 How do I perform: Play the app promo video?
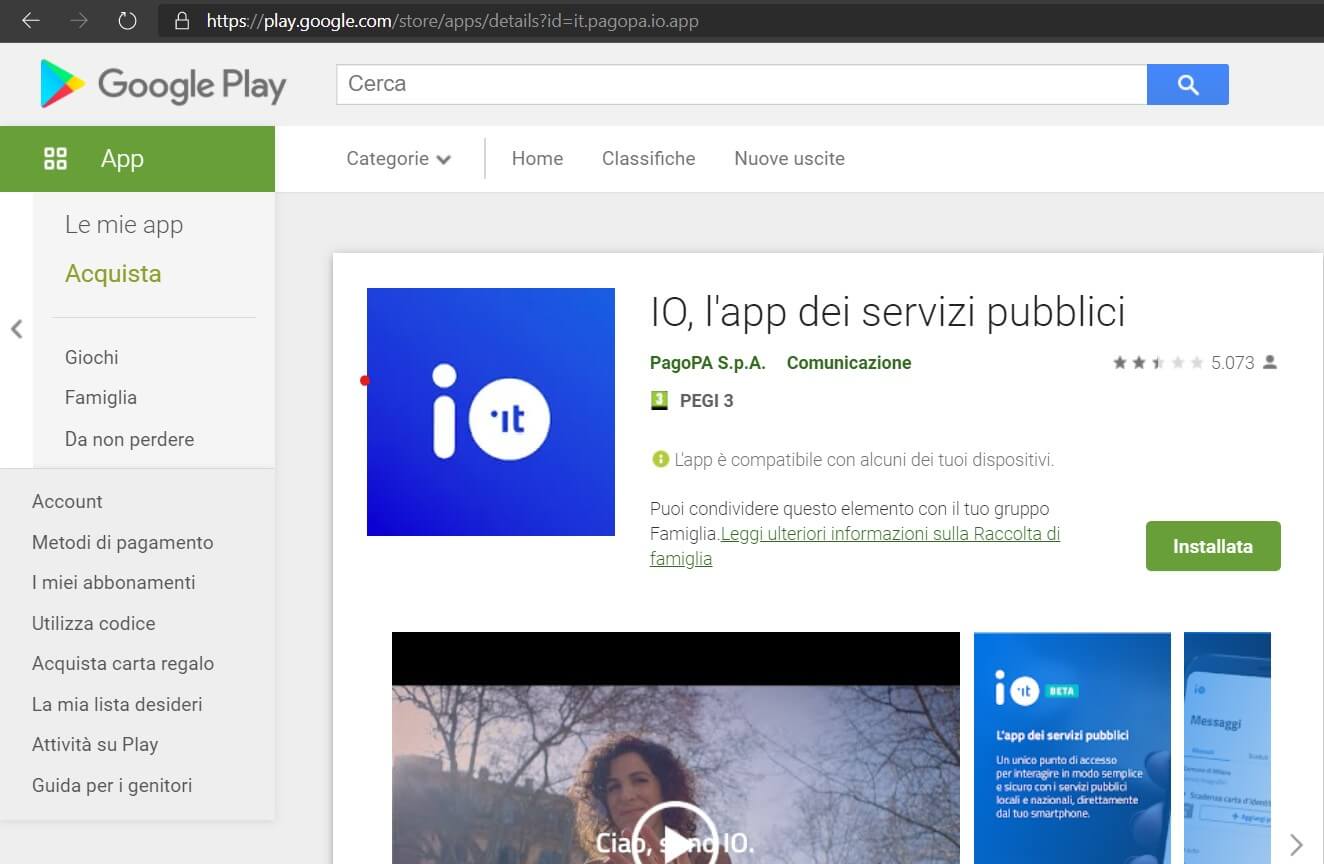pos(676,838)
